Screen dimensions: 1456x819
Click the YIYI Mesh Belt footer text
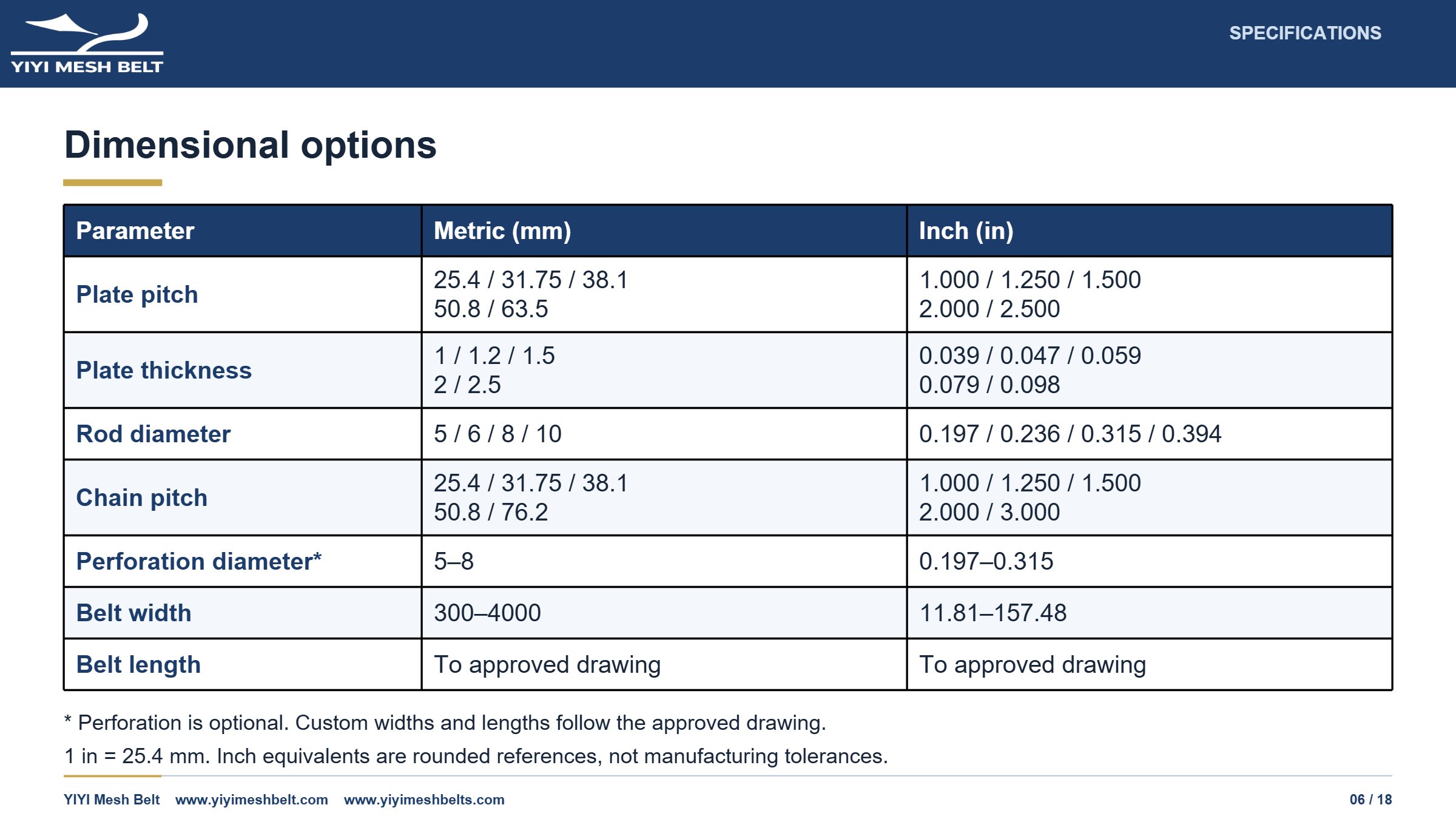pos(112,800)
